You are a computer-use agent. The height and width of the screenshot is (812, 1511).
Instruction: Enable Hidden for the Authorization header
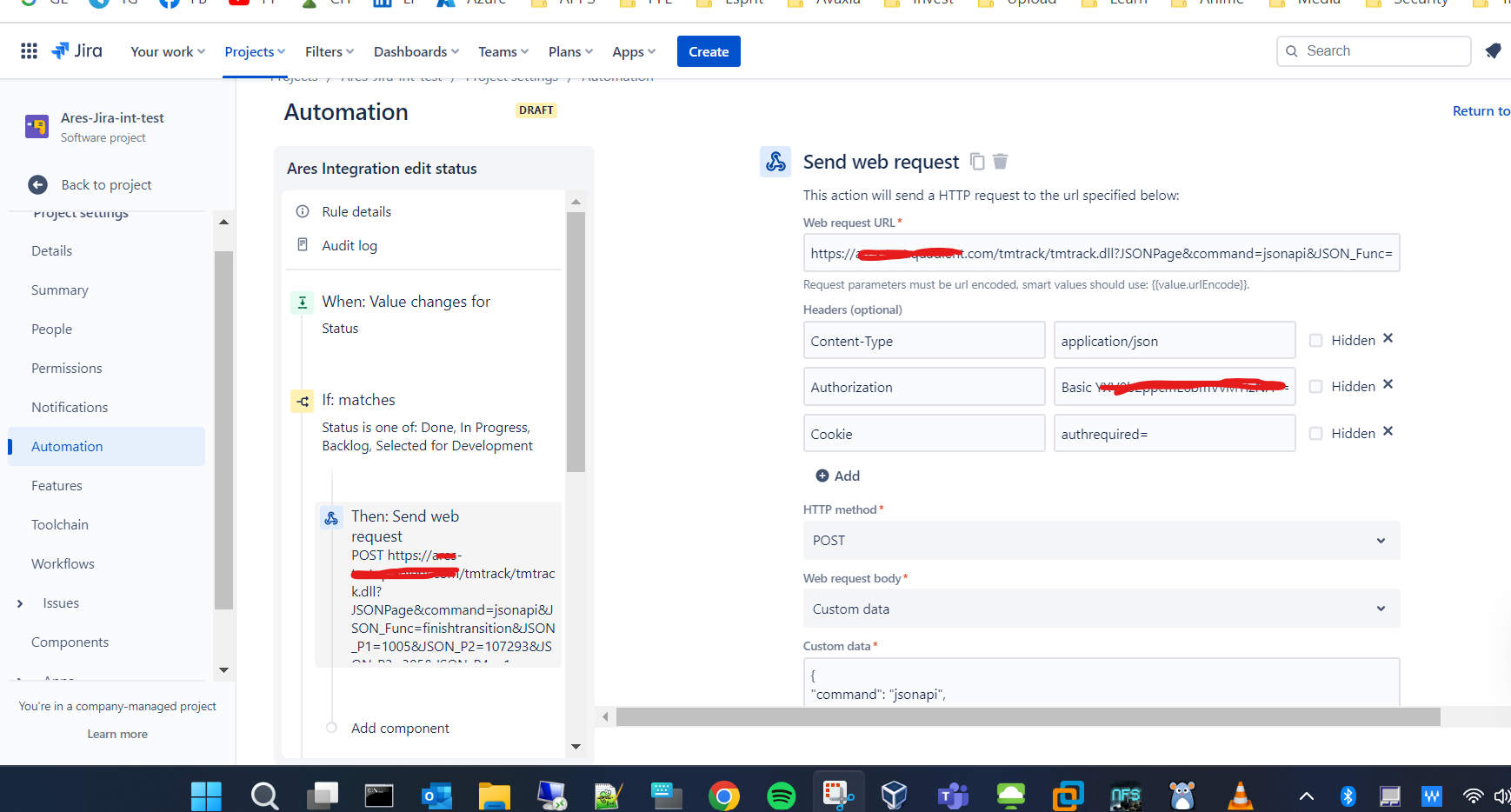point(1316,387)
